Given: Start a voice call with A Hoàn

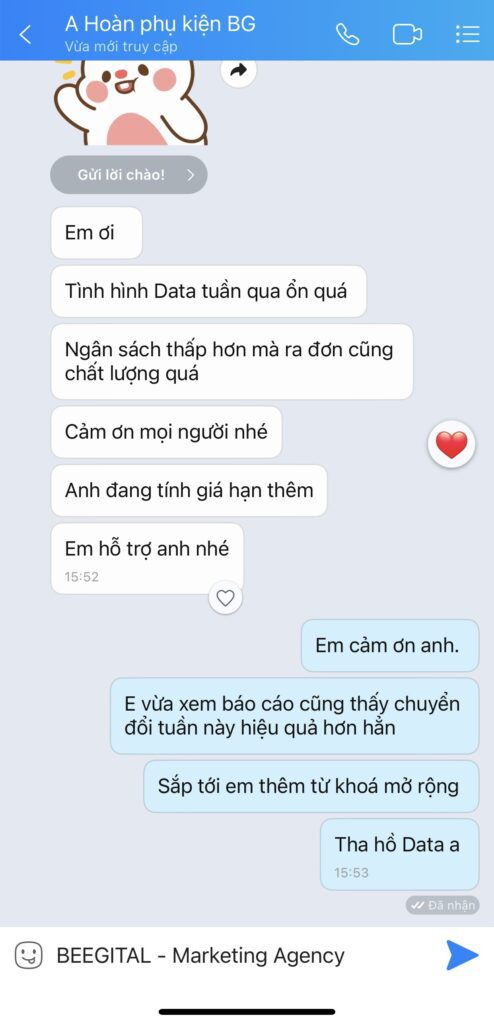Looking at the screenshot, I should tap(348, 34).
